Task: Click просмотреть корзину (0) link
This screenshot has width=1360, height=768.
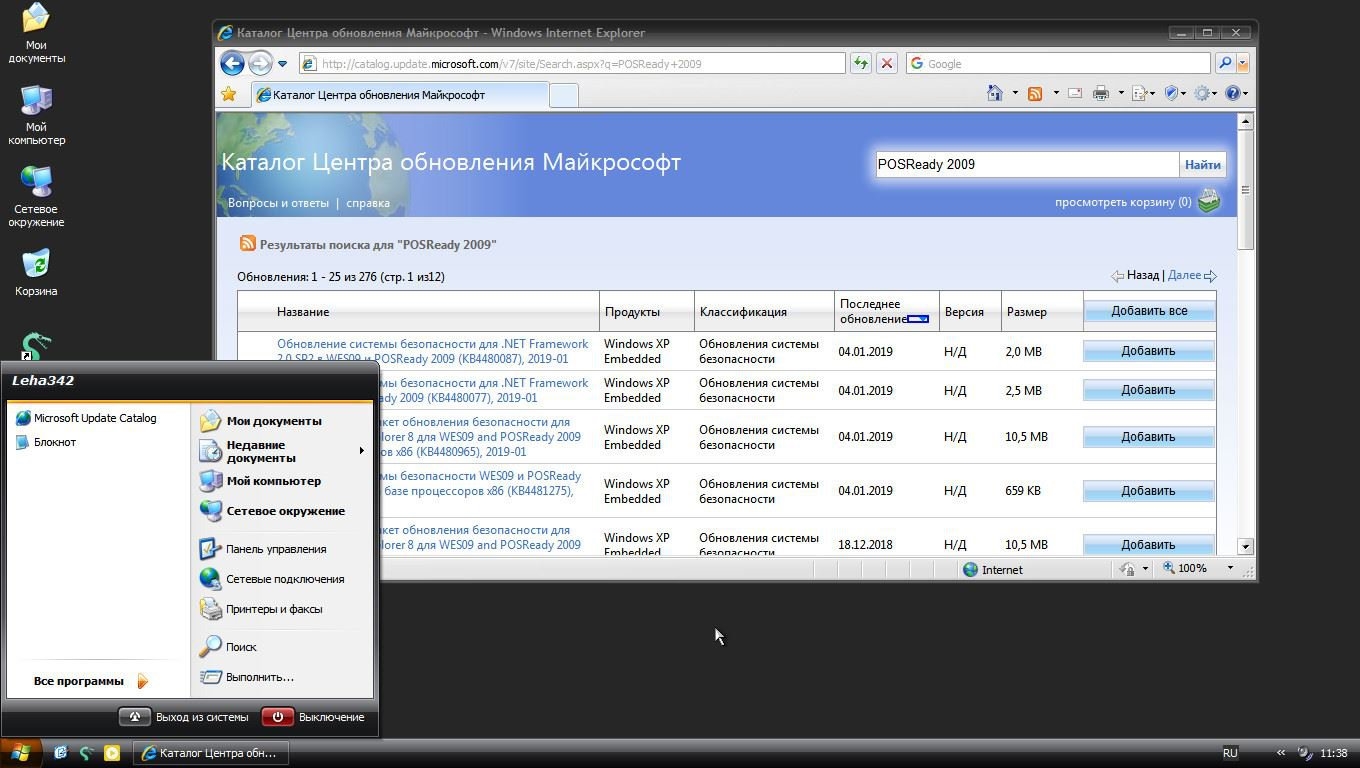Action: point(1123,202)
